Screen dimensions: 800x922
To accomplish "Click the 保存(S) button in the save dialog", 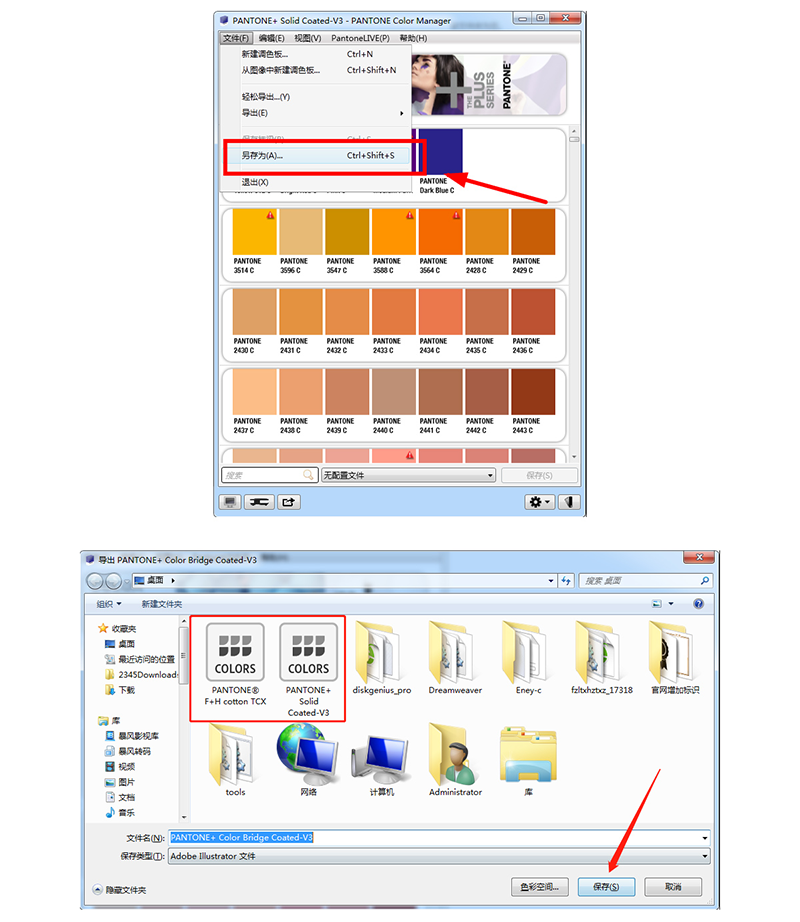I will 606,886.
